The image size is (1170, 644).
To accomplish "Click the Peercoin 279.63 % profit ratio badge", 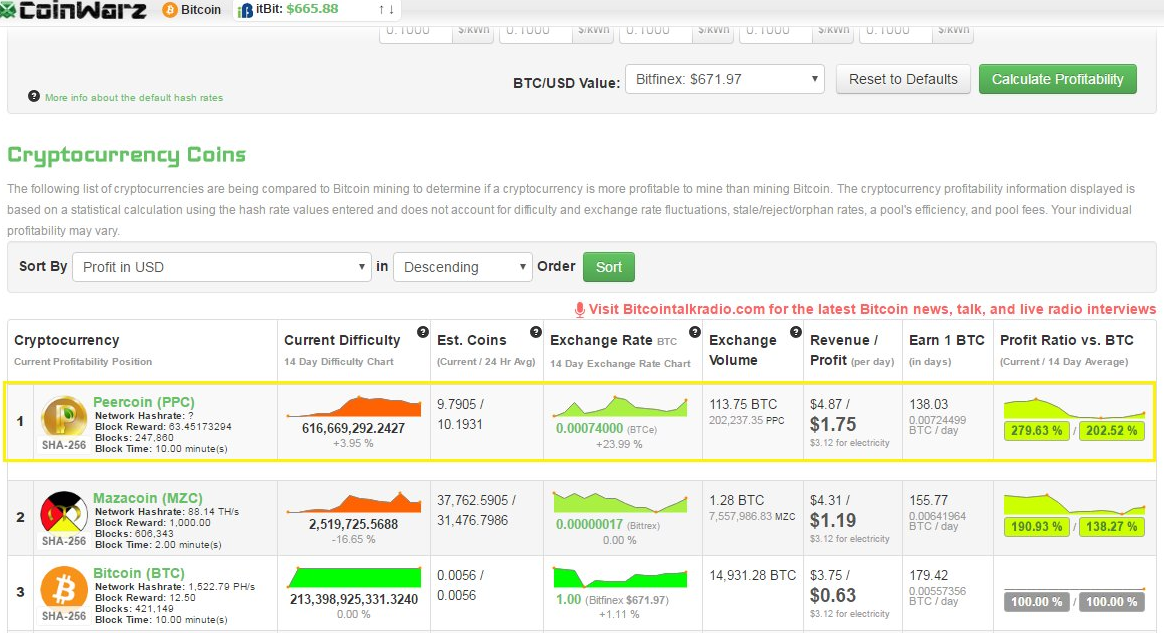I will 1036,431.
